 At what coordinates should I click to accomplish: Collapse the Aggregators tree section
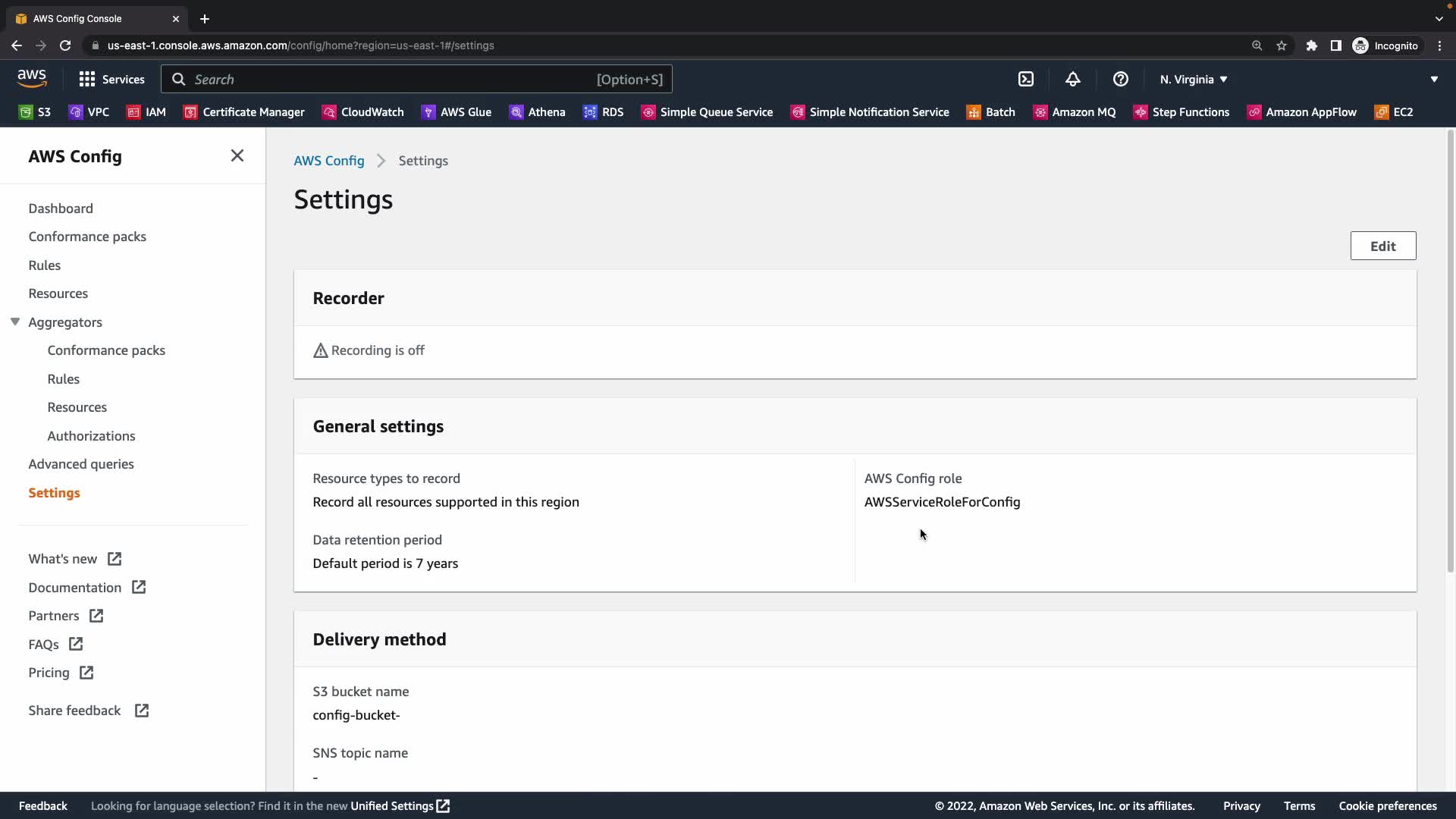[15, 322]
